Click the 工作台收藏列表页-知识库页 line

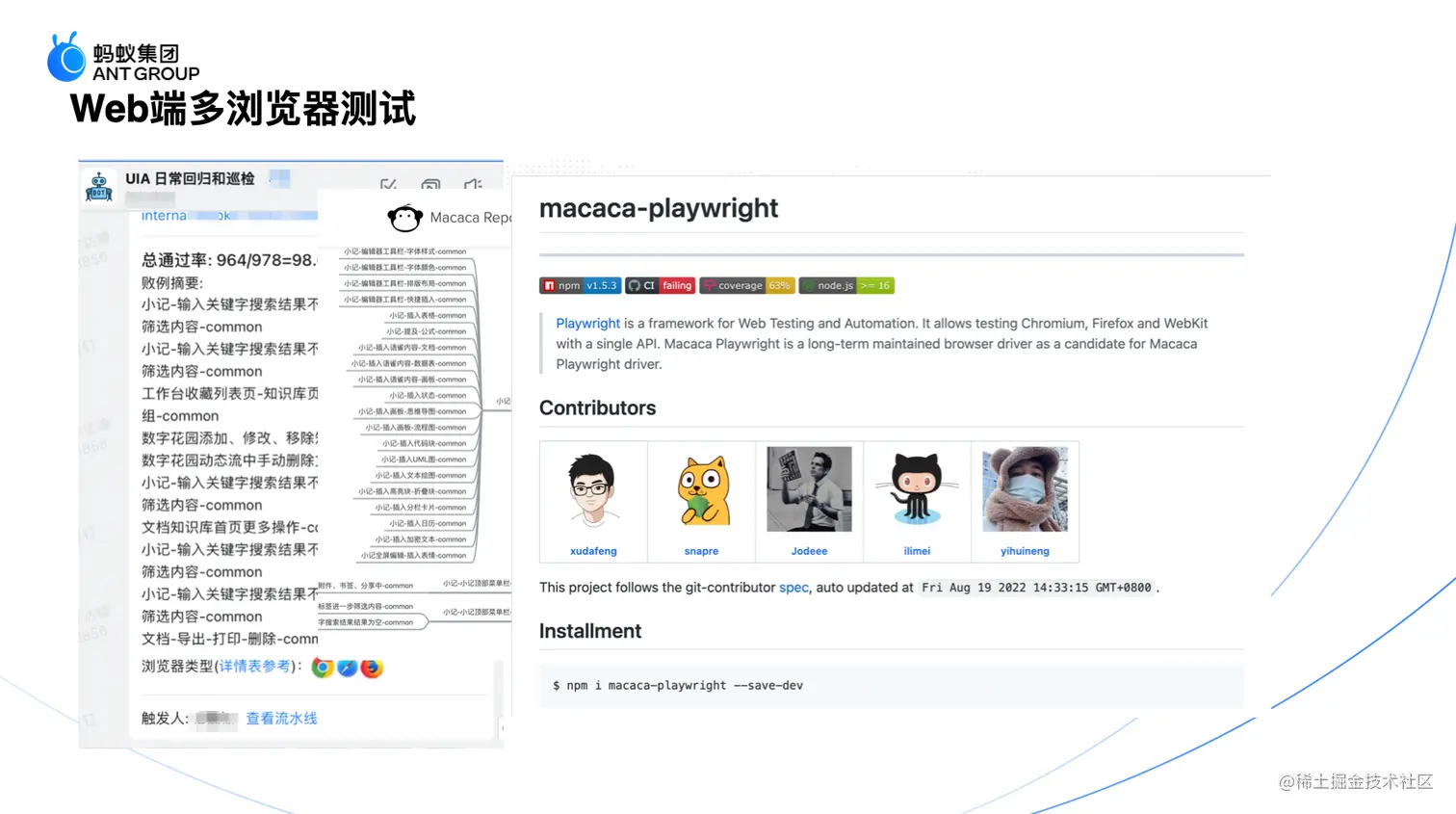click(229, 394)
